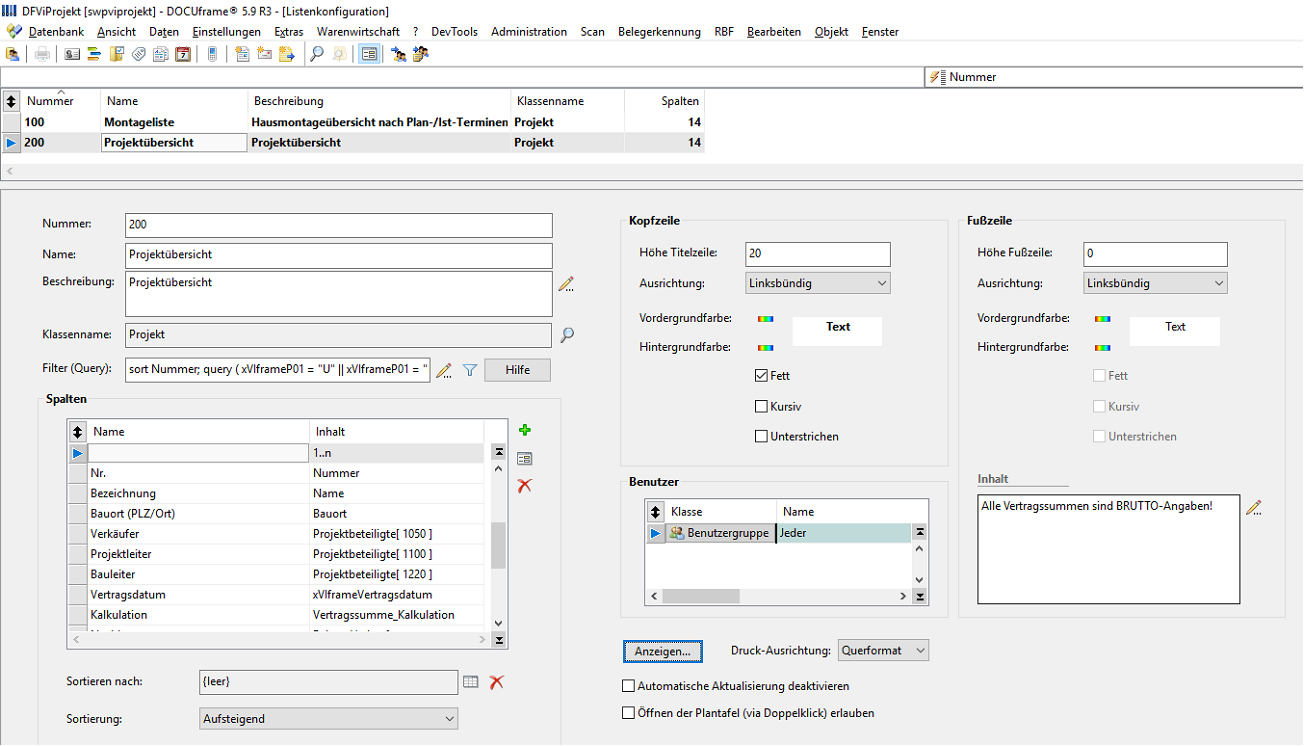Open Fußzeile Ausrichtung dropdown
1304x746 pixels.
click(x=1155, y=283)
